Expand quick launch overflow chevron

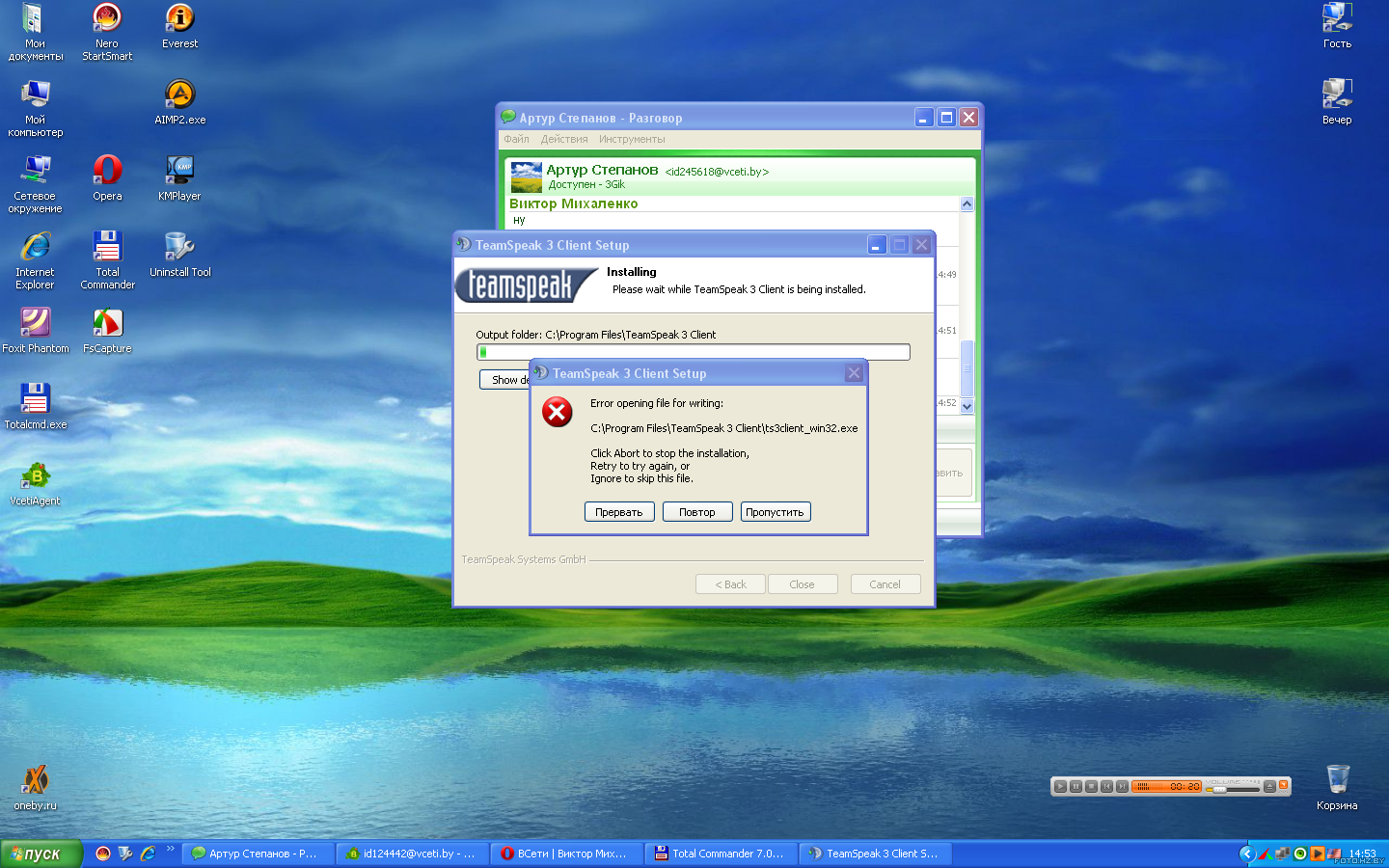click(x=171, y=850)
